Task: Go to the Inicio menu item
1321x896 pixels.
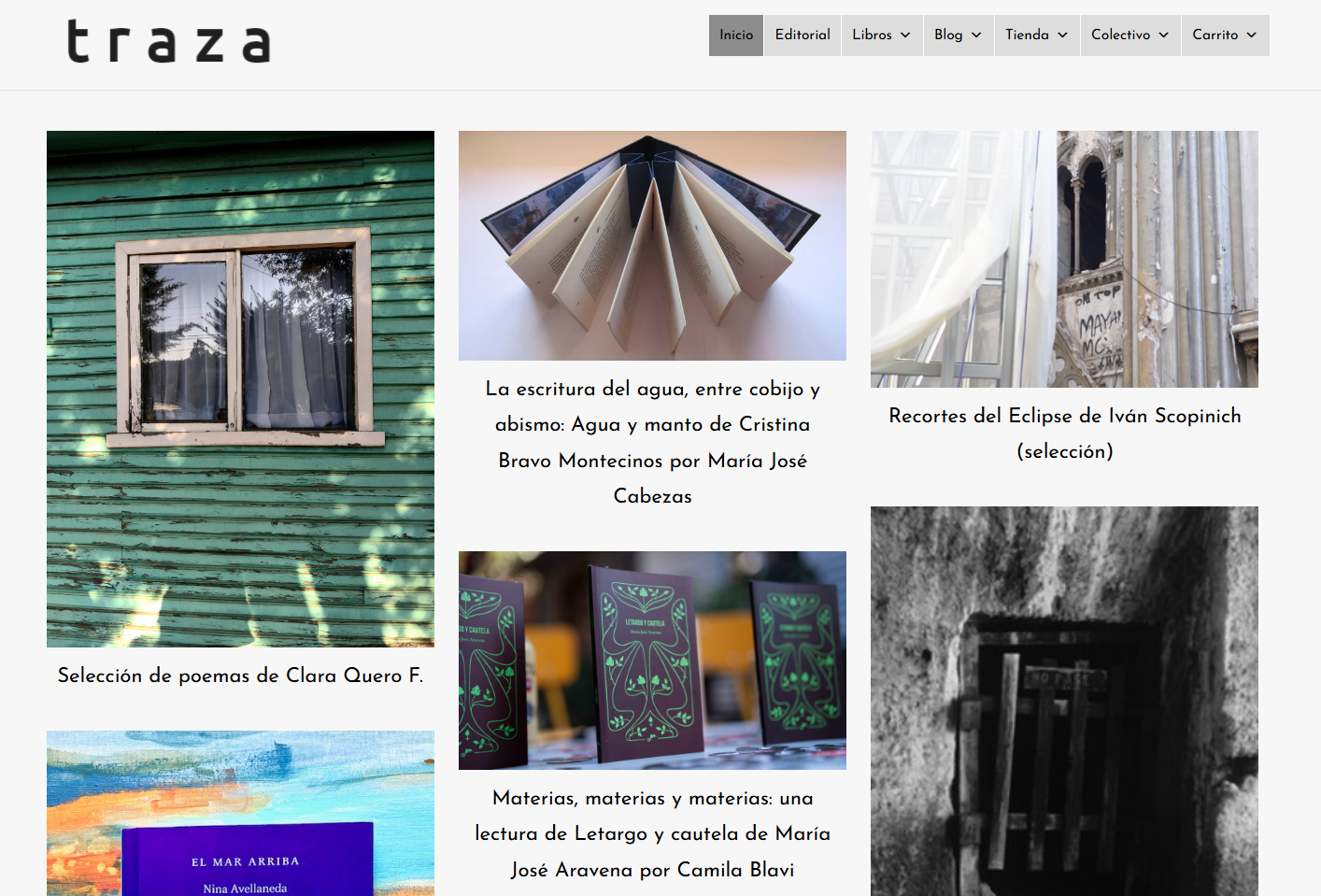Action: [x=736, y=36]
